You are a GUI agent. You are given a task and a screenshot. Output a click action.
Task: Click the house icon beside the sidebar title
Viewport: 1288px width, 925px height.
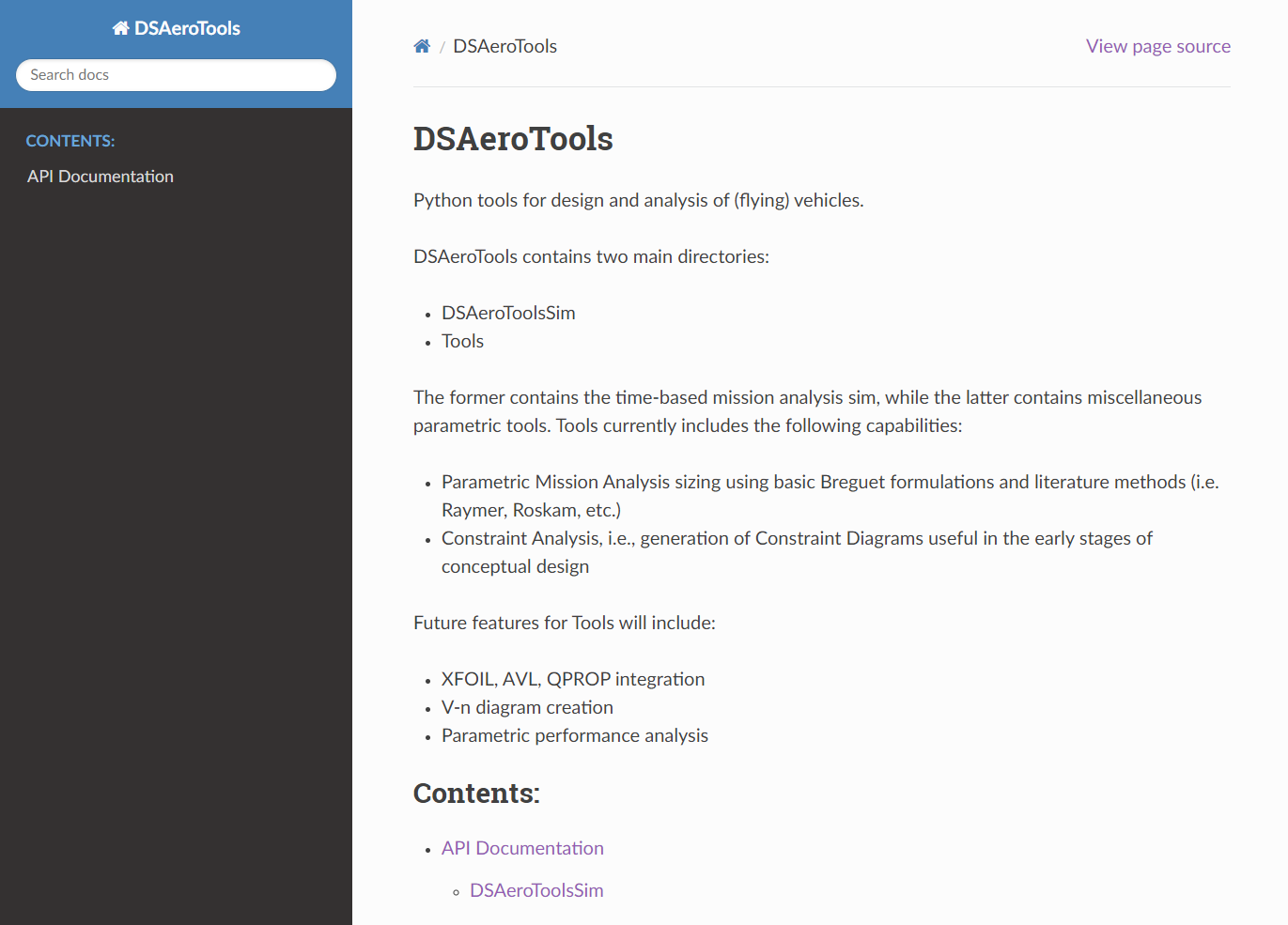[x=120, y=28]
